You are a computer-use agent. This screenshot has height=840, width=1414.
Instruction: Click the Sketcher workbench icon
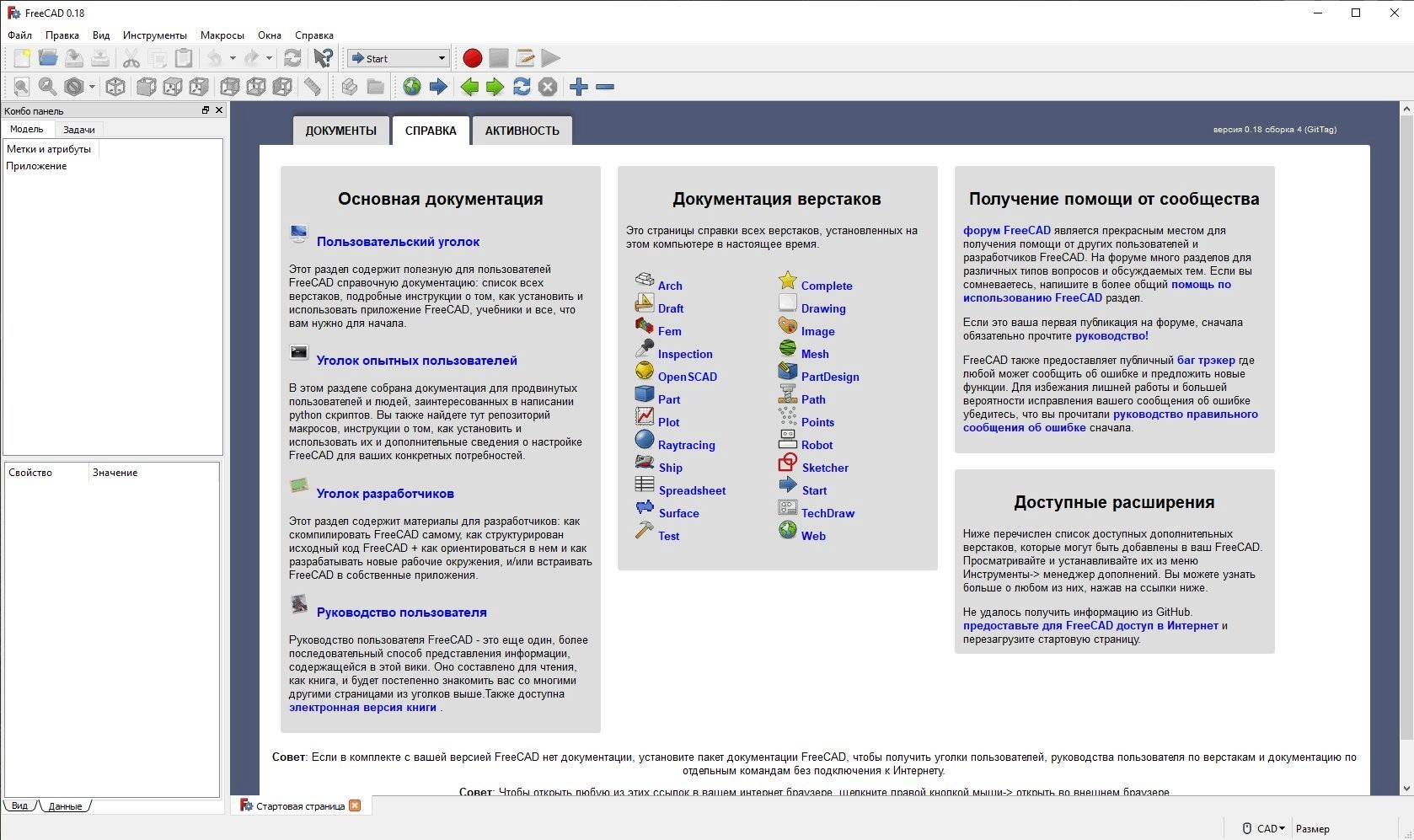click(788, 462)
